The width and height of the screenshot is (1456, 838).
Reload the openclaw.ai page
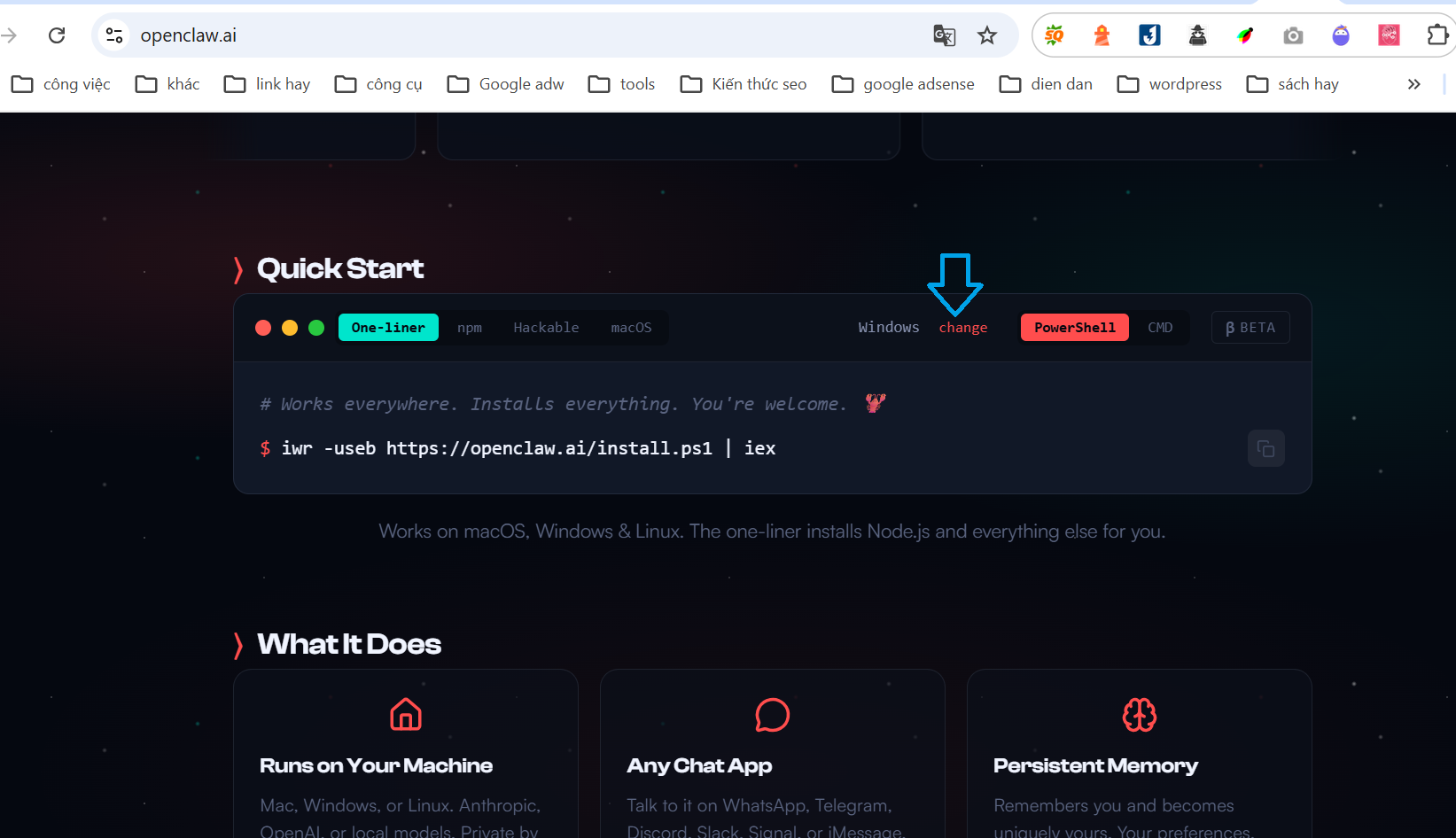click(57, 35)
